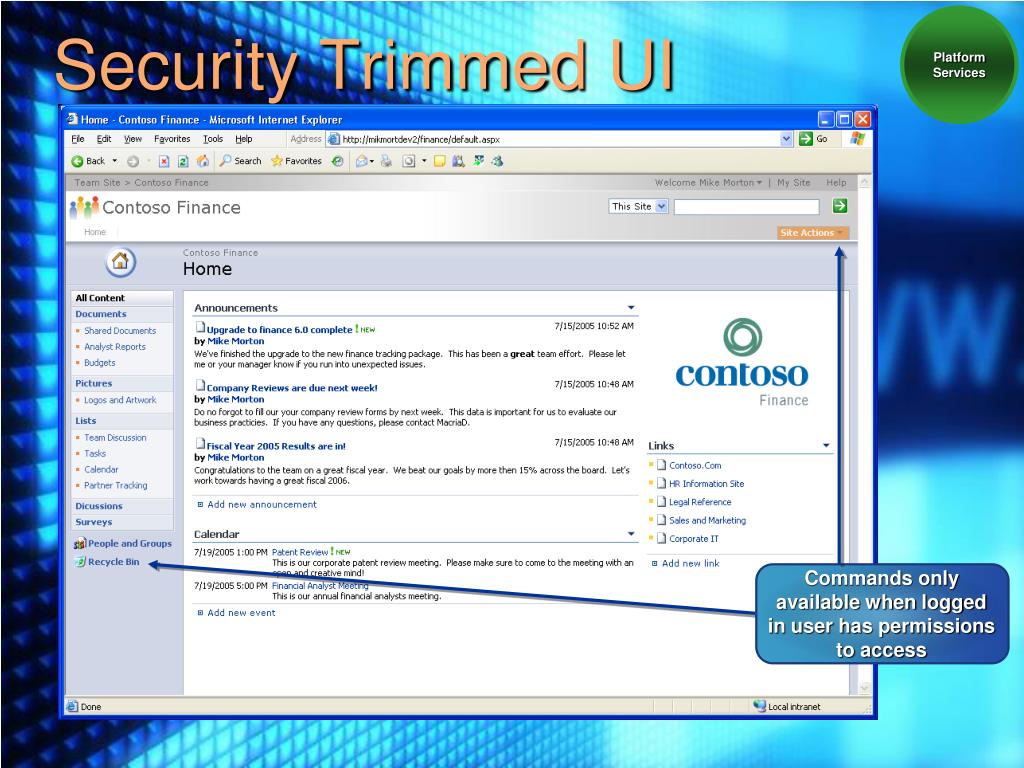Click the Print toolbar icon

pyautogui.click(x=387, y=161)
